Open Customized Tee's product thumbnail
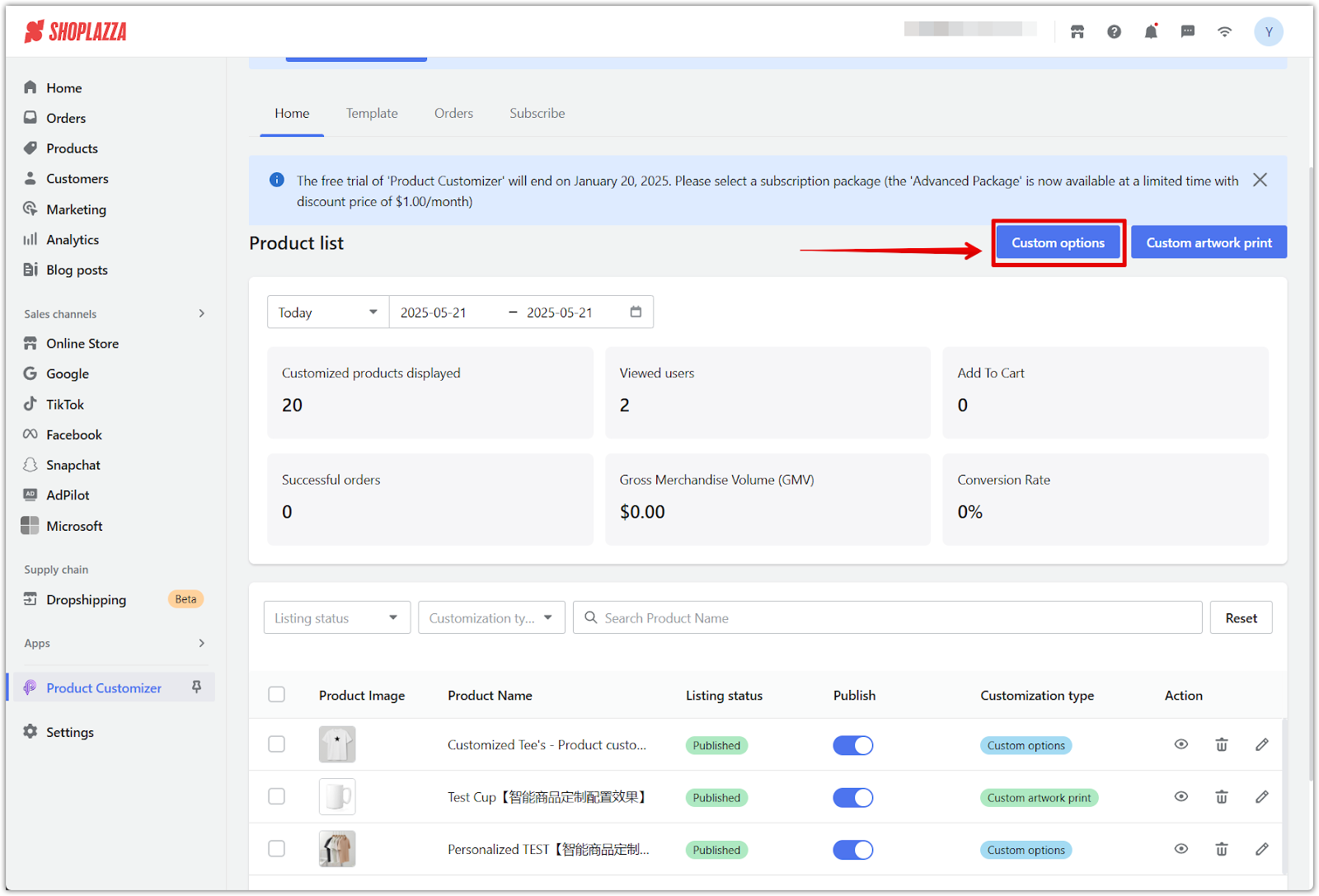 click(337, 744)
